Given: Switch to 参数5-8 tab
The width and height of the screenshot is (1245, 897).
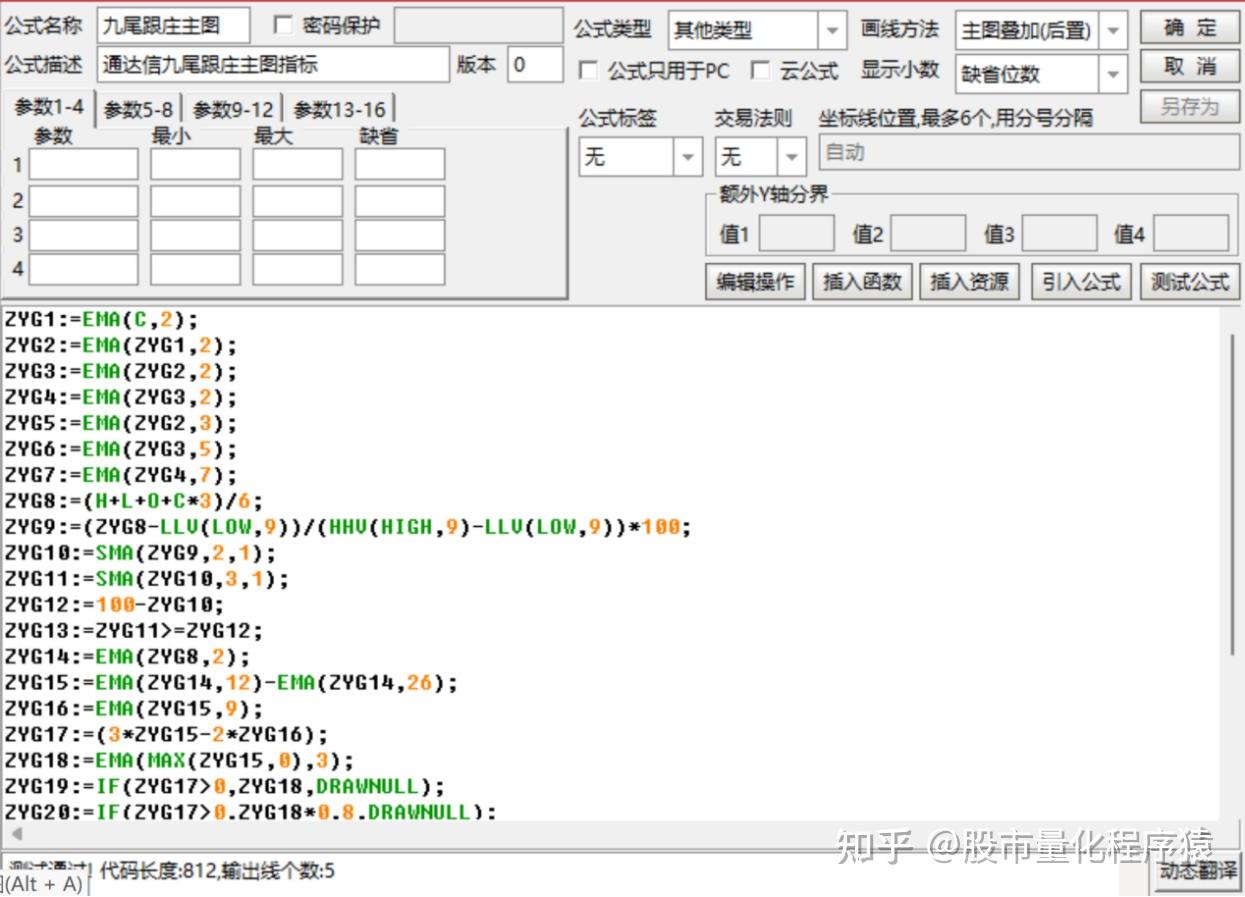Looking at the screenshot, I should [138, 110].
